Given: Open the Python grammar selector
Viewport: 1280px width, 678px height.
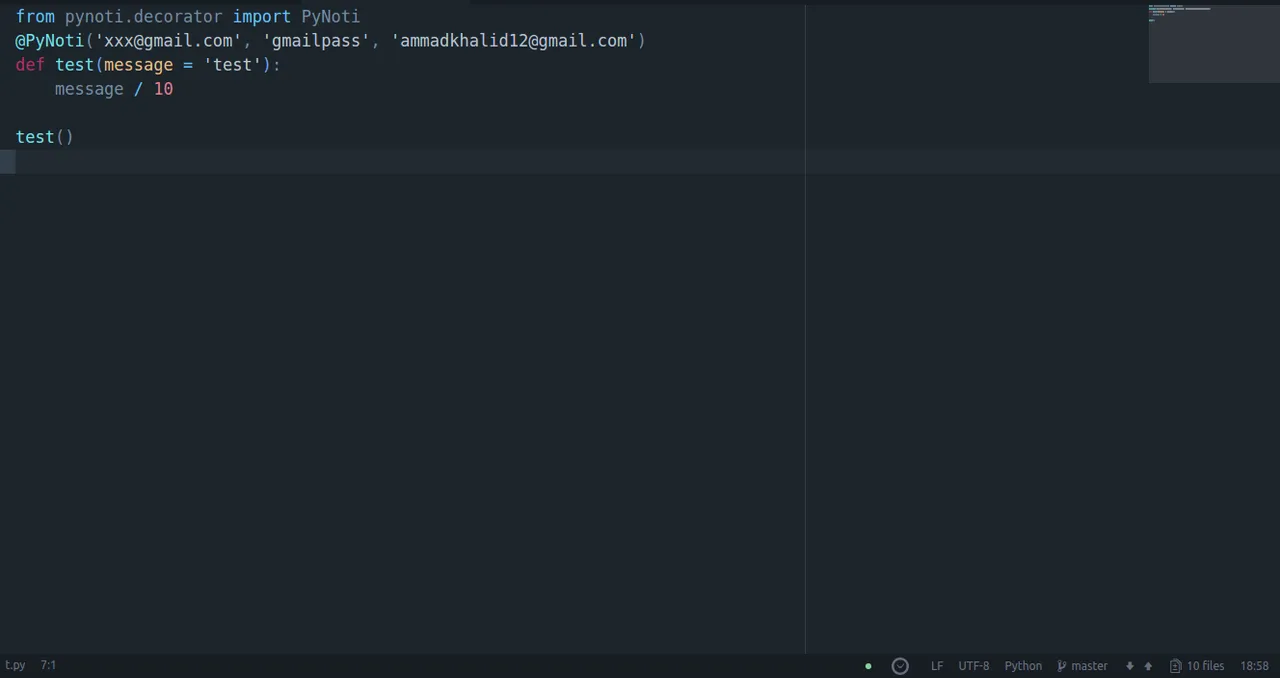Looking at the screenshot, I should pos(1023,666).
